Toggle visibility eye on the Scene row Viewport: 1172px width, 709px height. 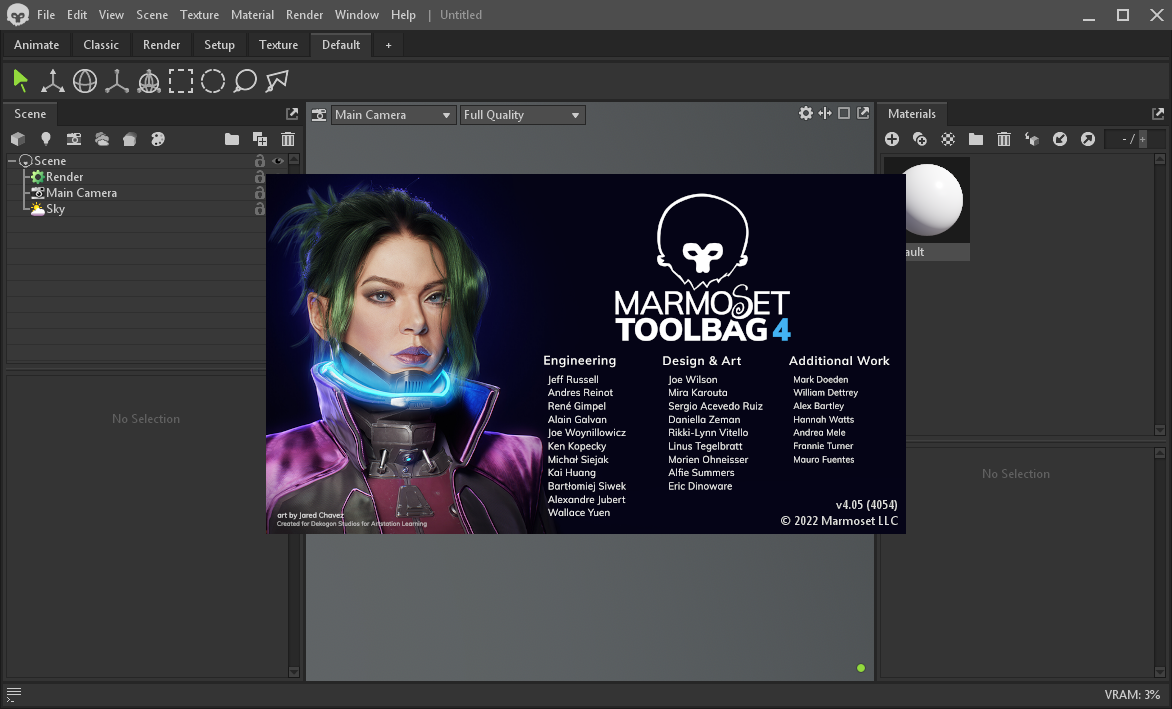[278, 161]
